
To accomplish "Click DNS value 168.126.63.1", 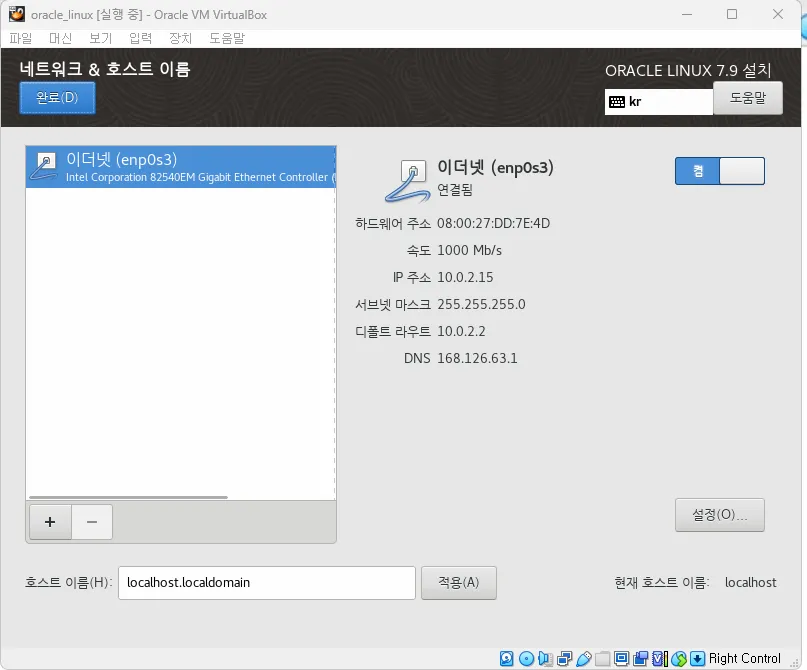I will click(x=477, y=358).
